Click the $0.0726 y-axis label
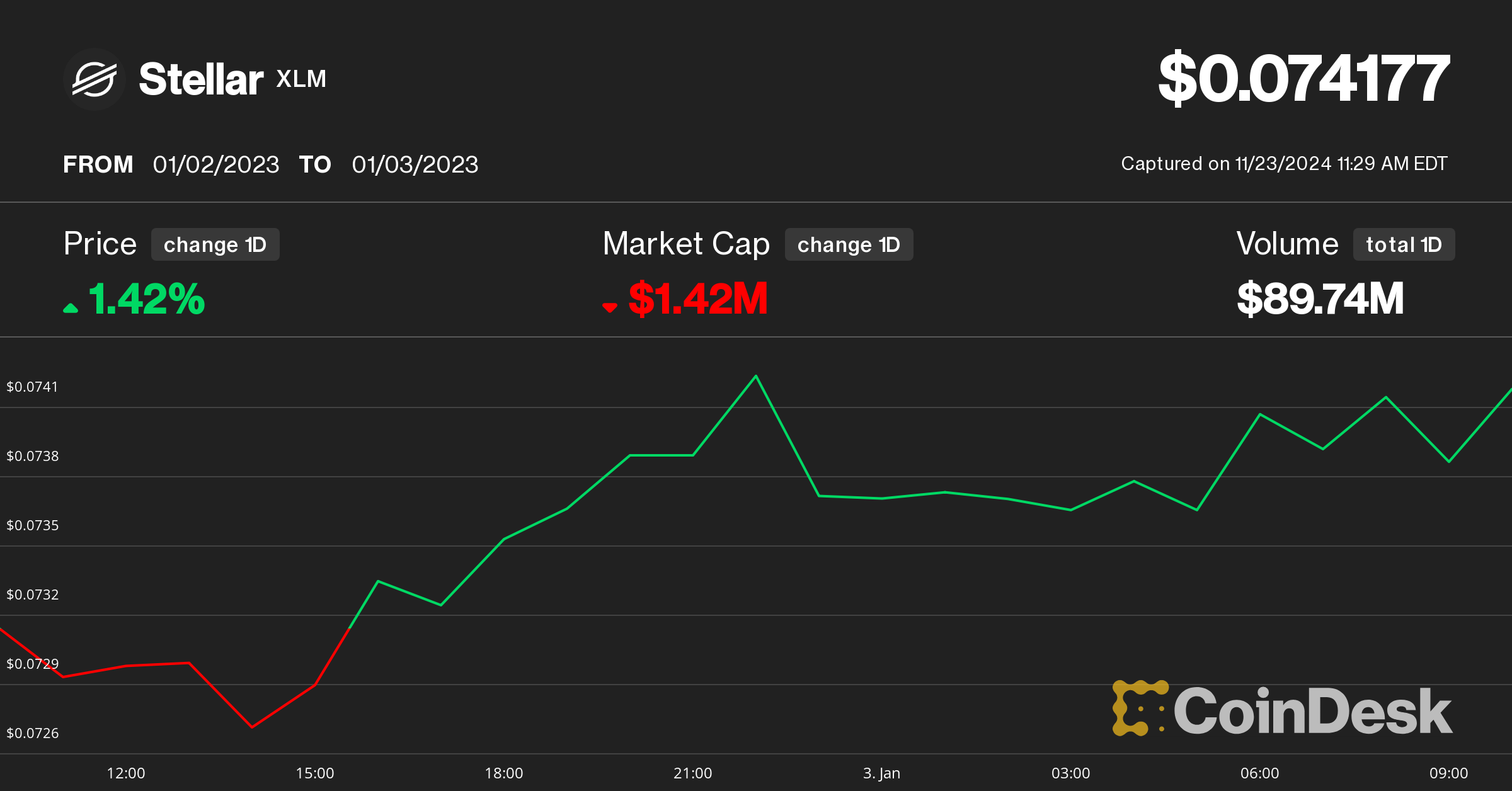The height and width of the screenshot is (791, 1512). tap(32, 733)
